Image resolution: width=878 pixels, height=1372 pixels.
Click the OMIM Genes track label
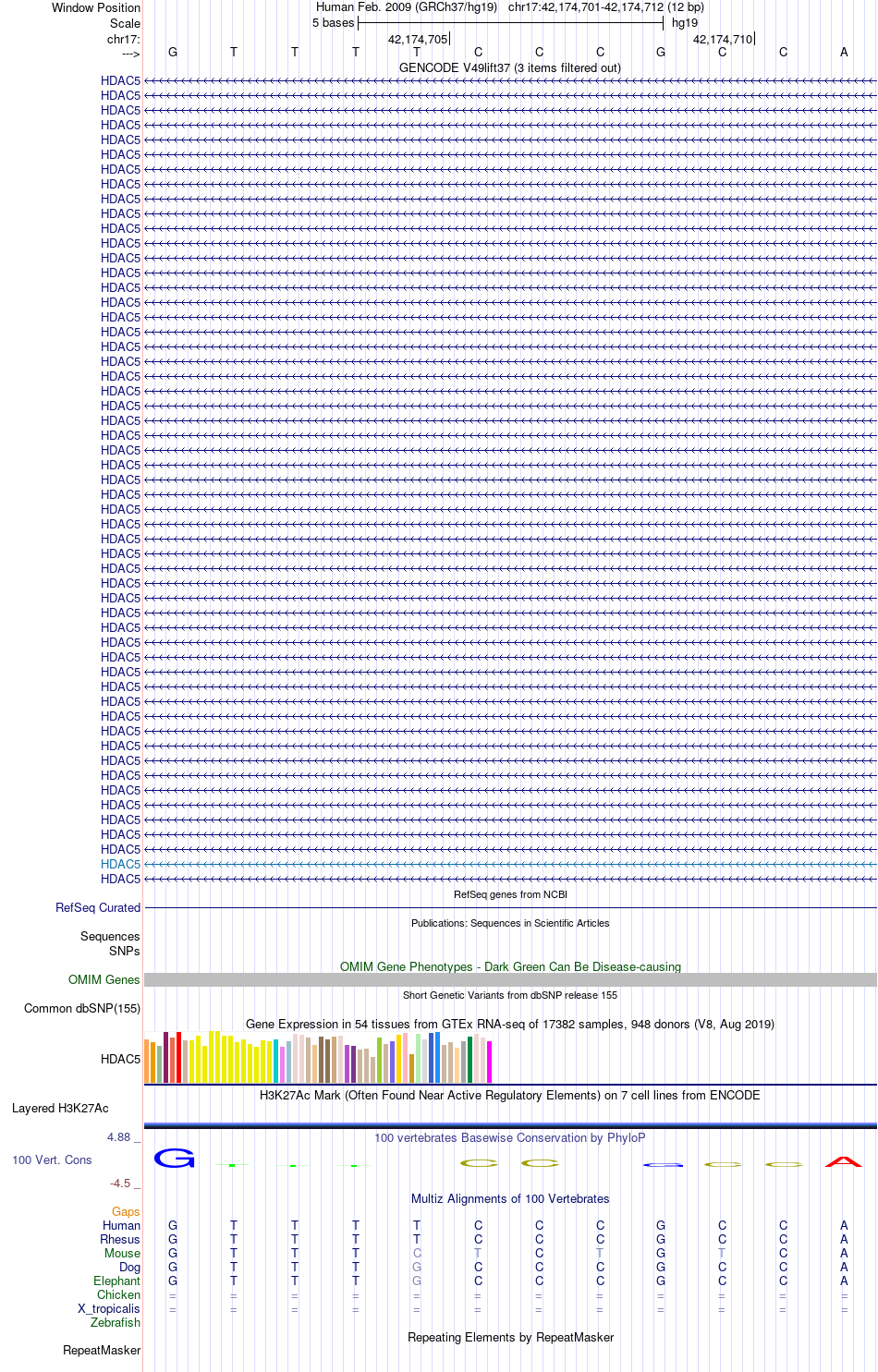click(104, 979)
